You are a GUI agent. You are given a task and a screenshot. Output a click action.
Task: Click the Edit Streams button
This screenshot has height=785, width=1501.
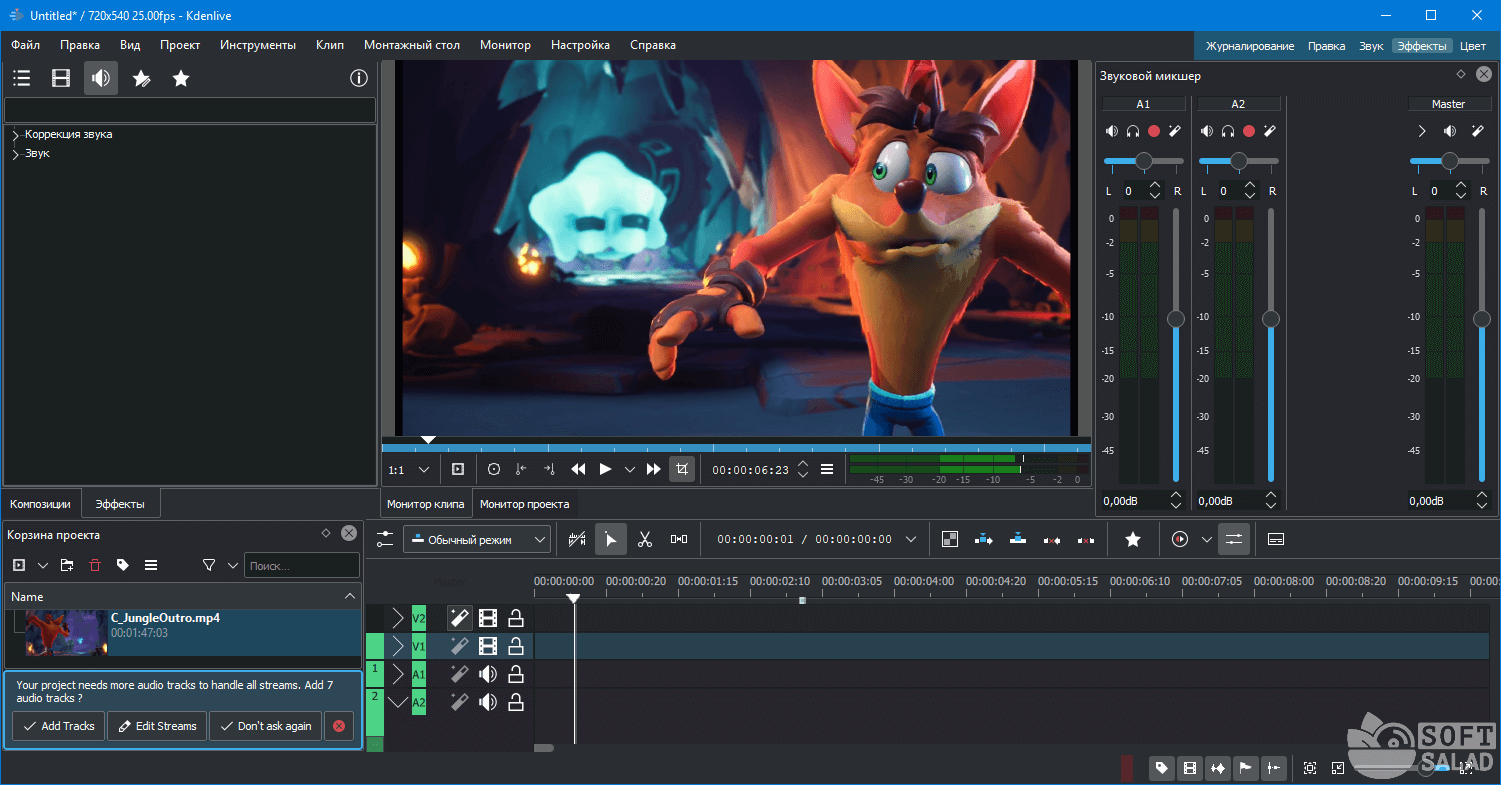[157, 726]
